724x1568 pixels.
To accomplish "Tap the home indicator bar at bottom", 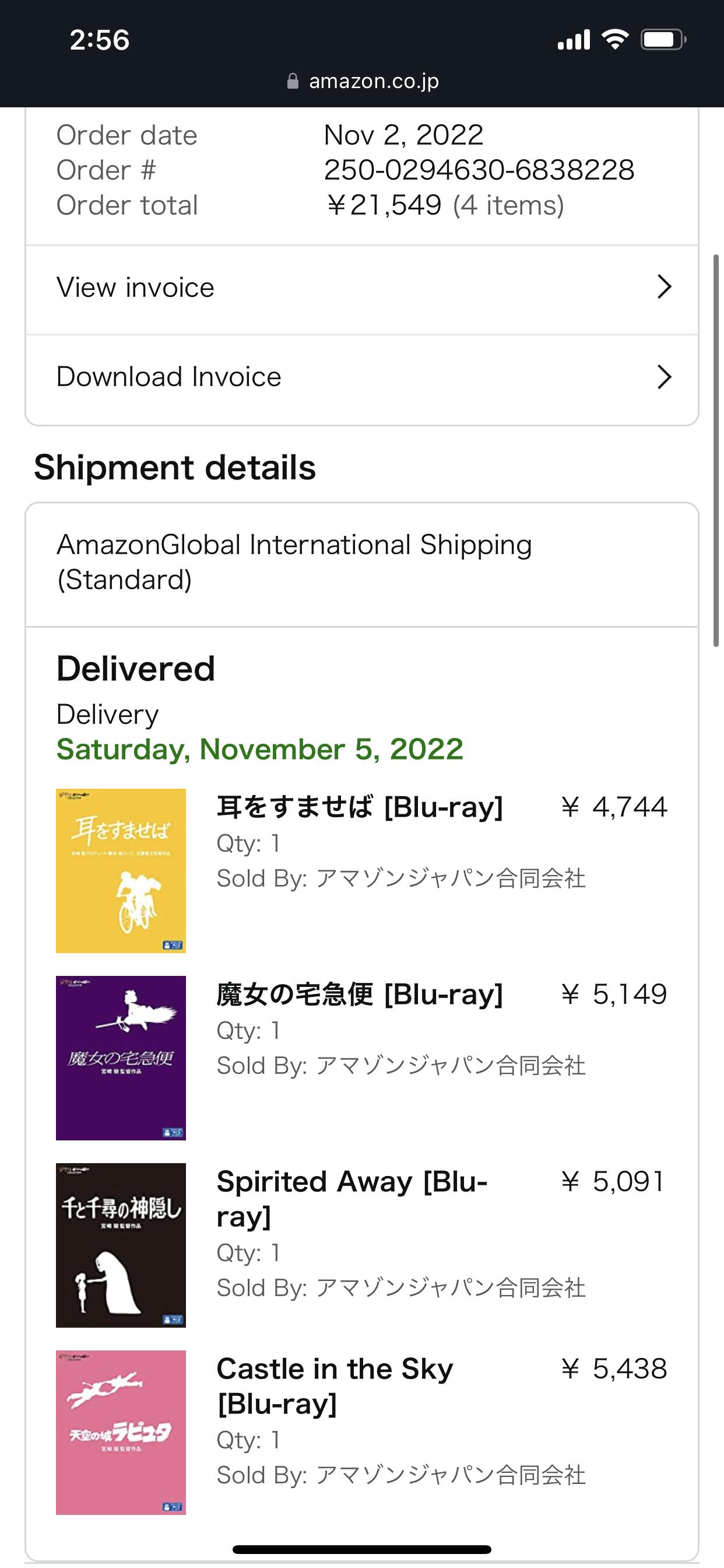I will pyautogui.click(x=361, y=1549).
